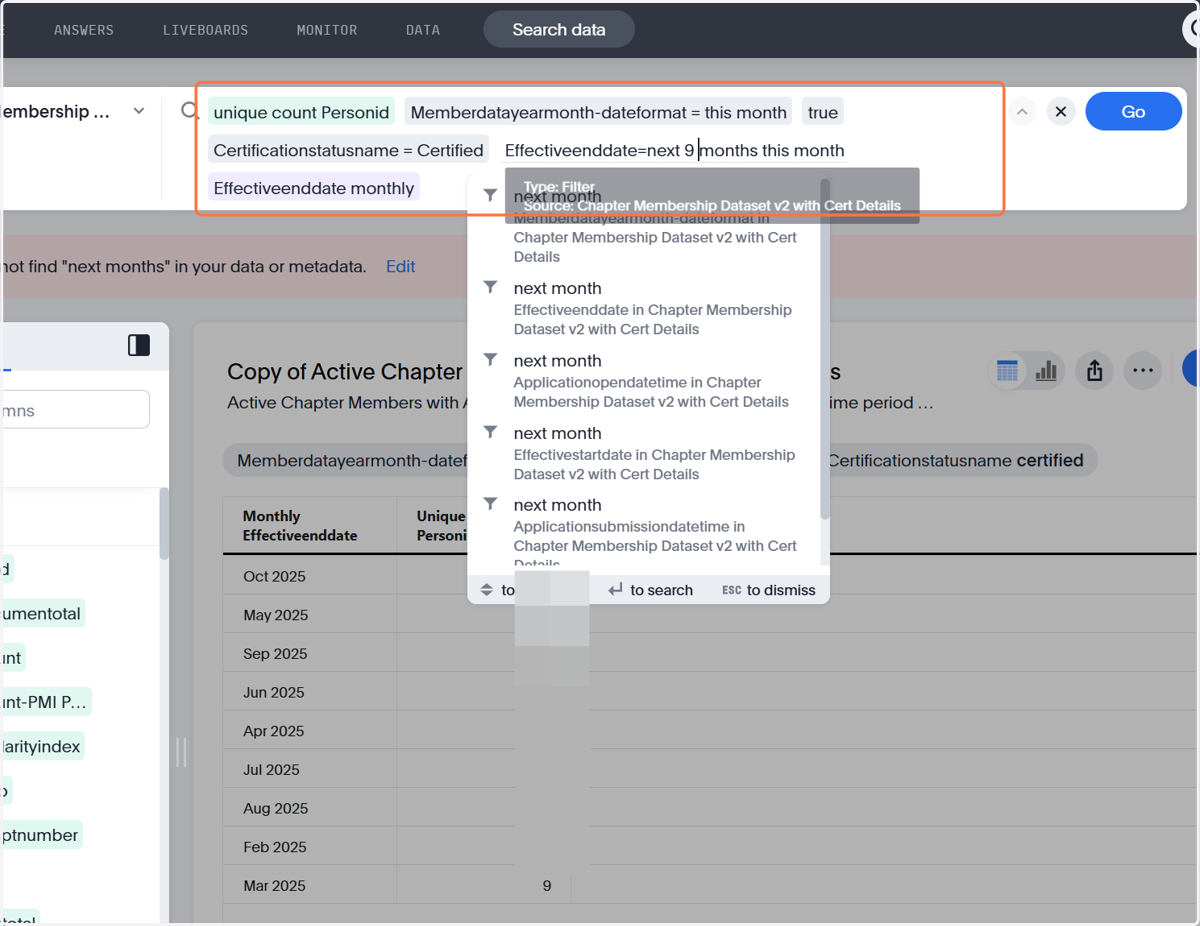Switch to chart view icon
The width and height of the screenshot is (1200, 926).
(1046, 371)
